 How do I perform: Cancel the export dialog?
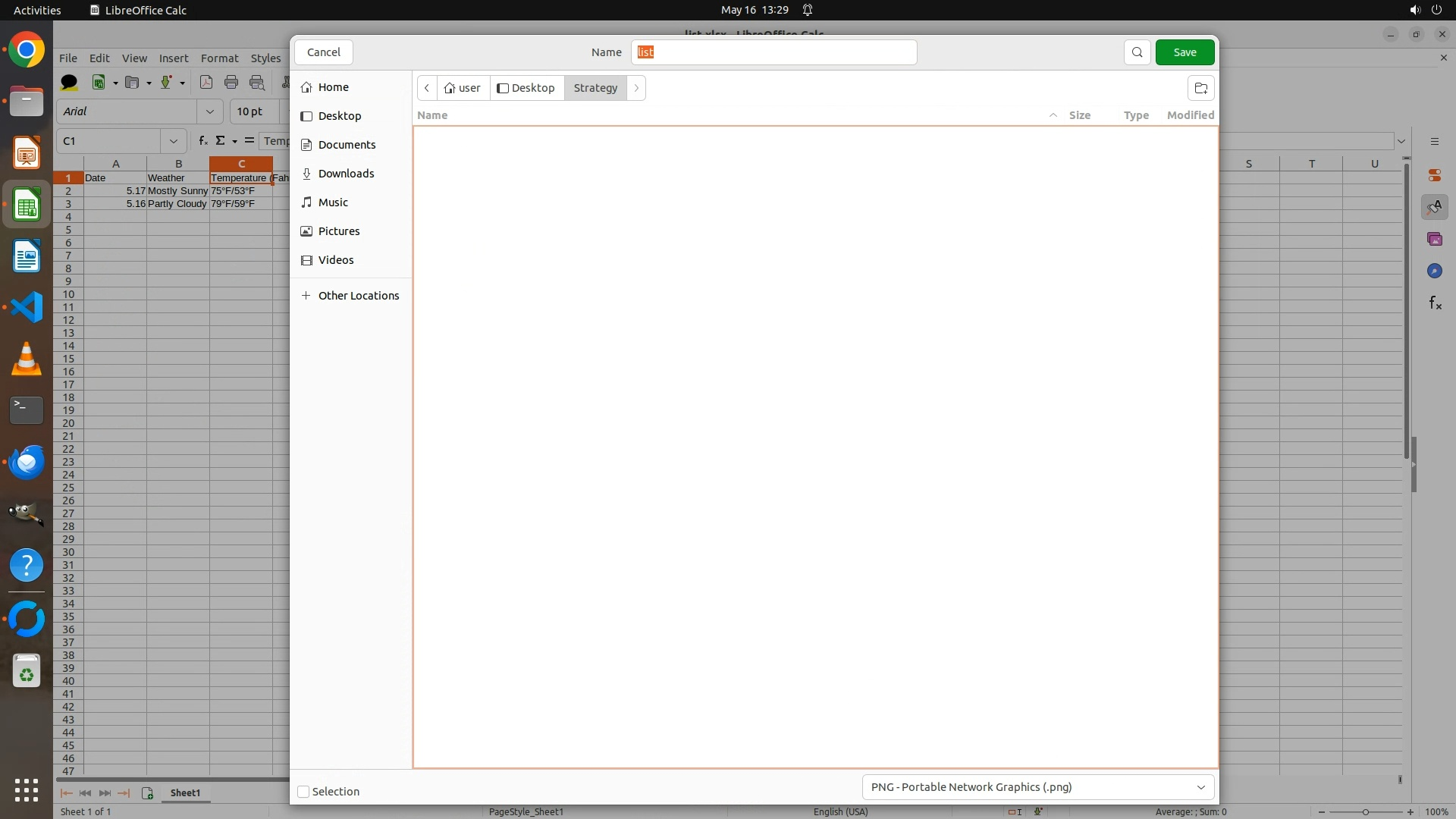click(324, 52)
